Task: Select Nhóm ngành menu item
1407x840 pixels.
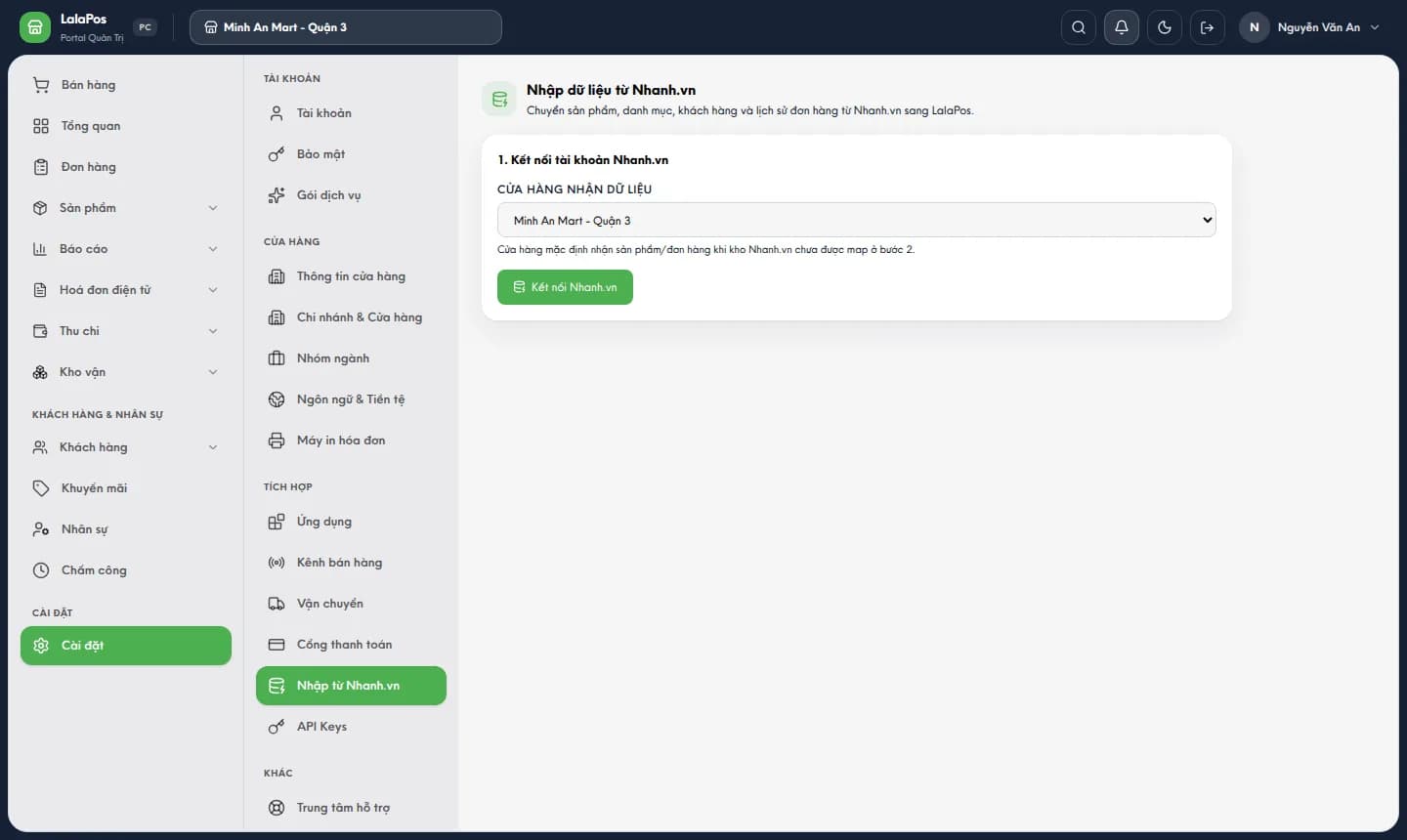Action: (x=351, y=358)
